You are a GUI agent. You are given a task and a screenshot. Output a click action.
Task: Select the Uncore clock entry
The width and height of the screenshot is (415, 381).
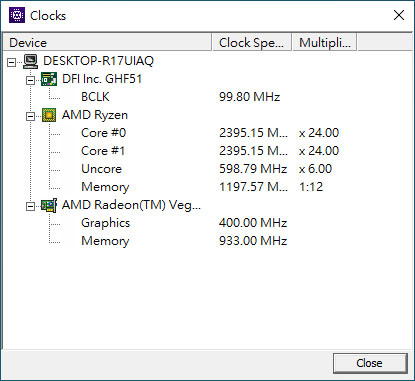(x=101, y=169)
